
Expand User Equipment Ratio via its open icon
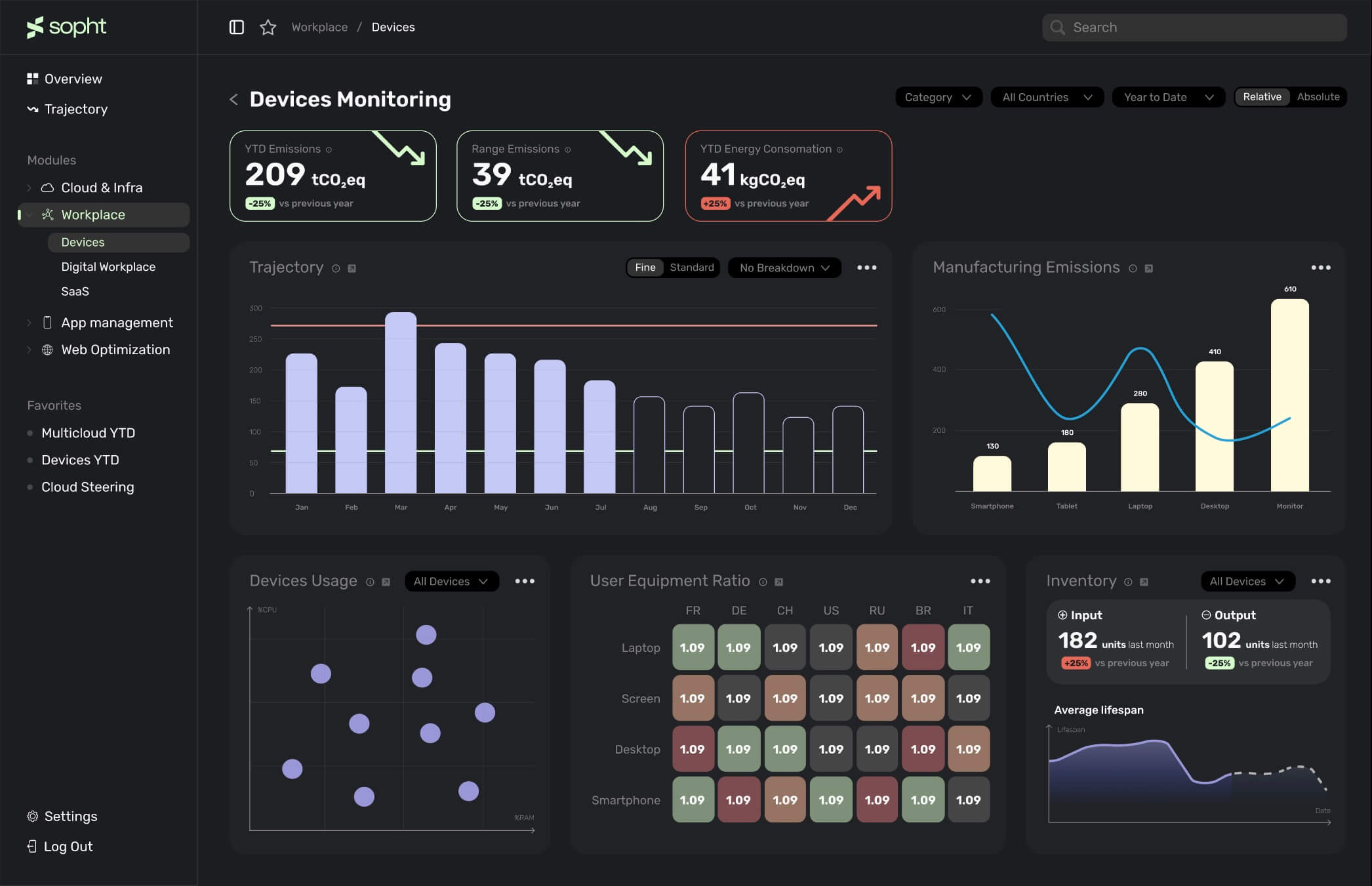(x=778, y=582)
